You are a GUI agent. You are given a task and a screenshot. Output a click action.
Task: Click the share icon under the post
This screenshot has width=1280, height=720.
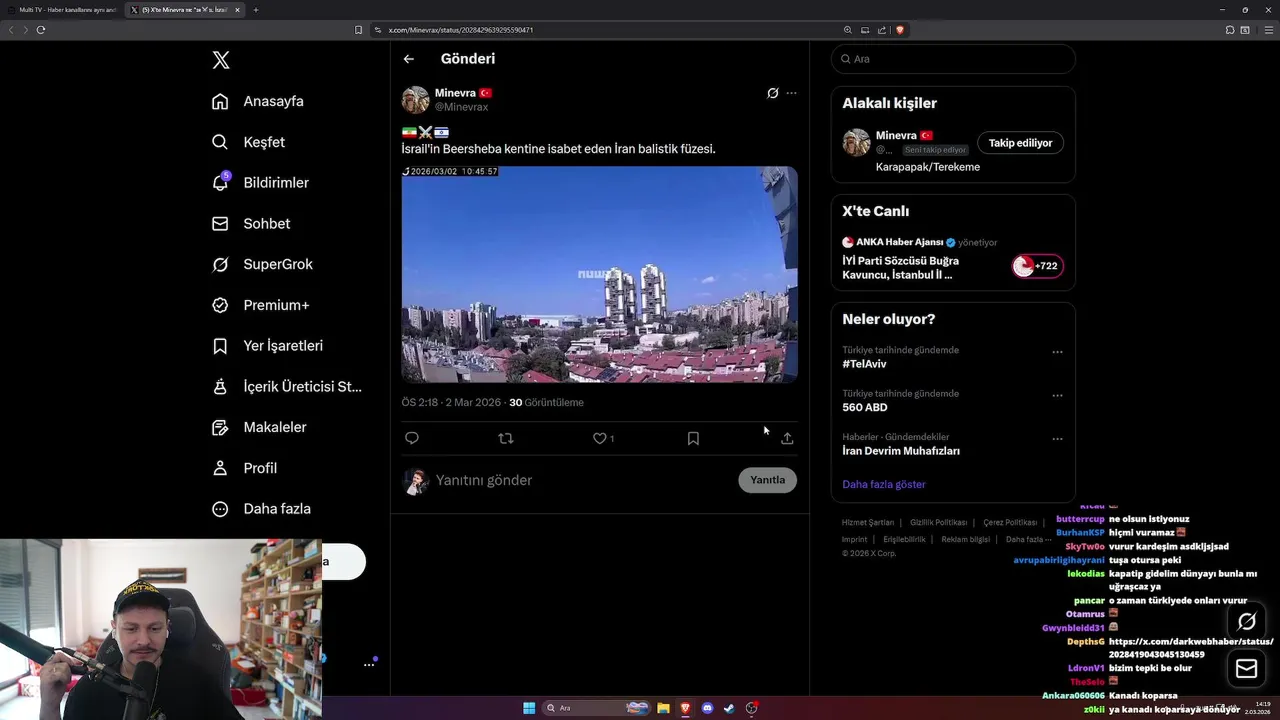pyautogui.click(x=787, y=438)
